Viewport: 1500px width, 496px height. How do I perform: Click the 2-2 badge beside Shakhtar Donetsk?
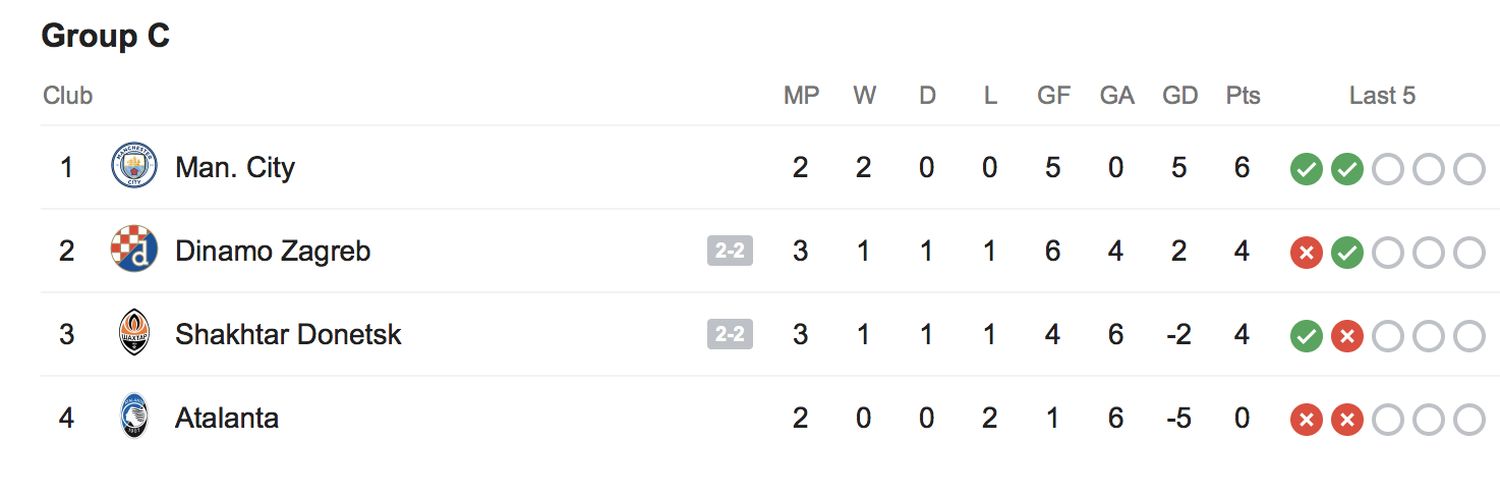coord(730,334)
